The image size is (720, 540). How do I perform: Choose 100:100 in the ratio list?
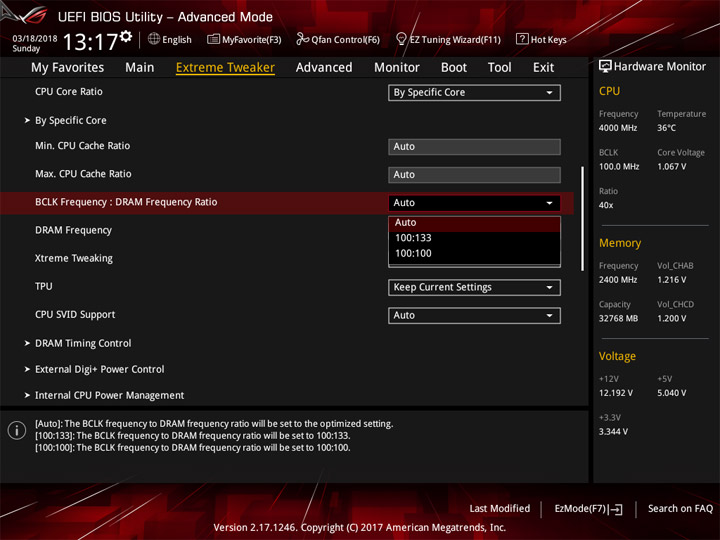tap(474, 253)
